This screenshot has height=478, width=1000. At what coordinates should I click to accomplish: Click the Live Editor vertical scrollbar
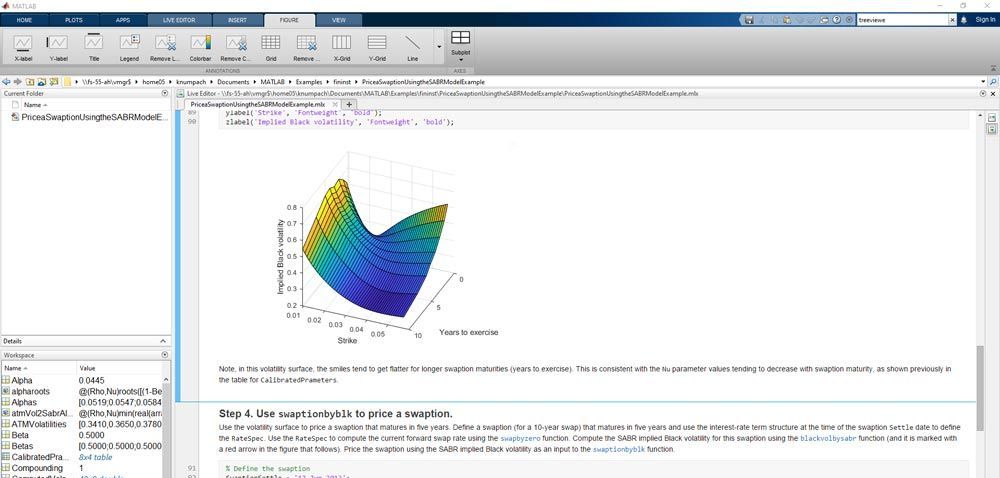(980, 390)
